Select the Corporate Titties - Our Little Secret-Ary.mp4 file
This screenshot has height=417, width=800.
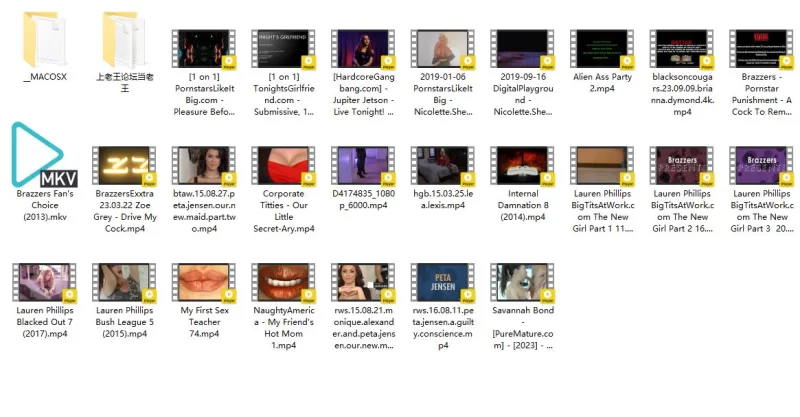pos(284,166)
